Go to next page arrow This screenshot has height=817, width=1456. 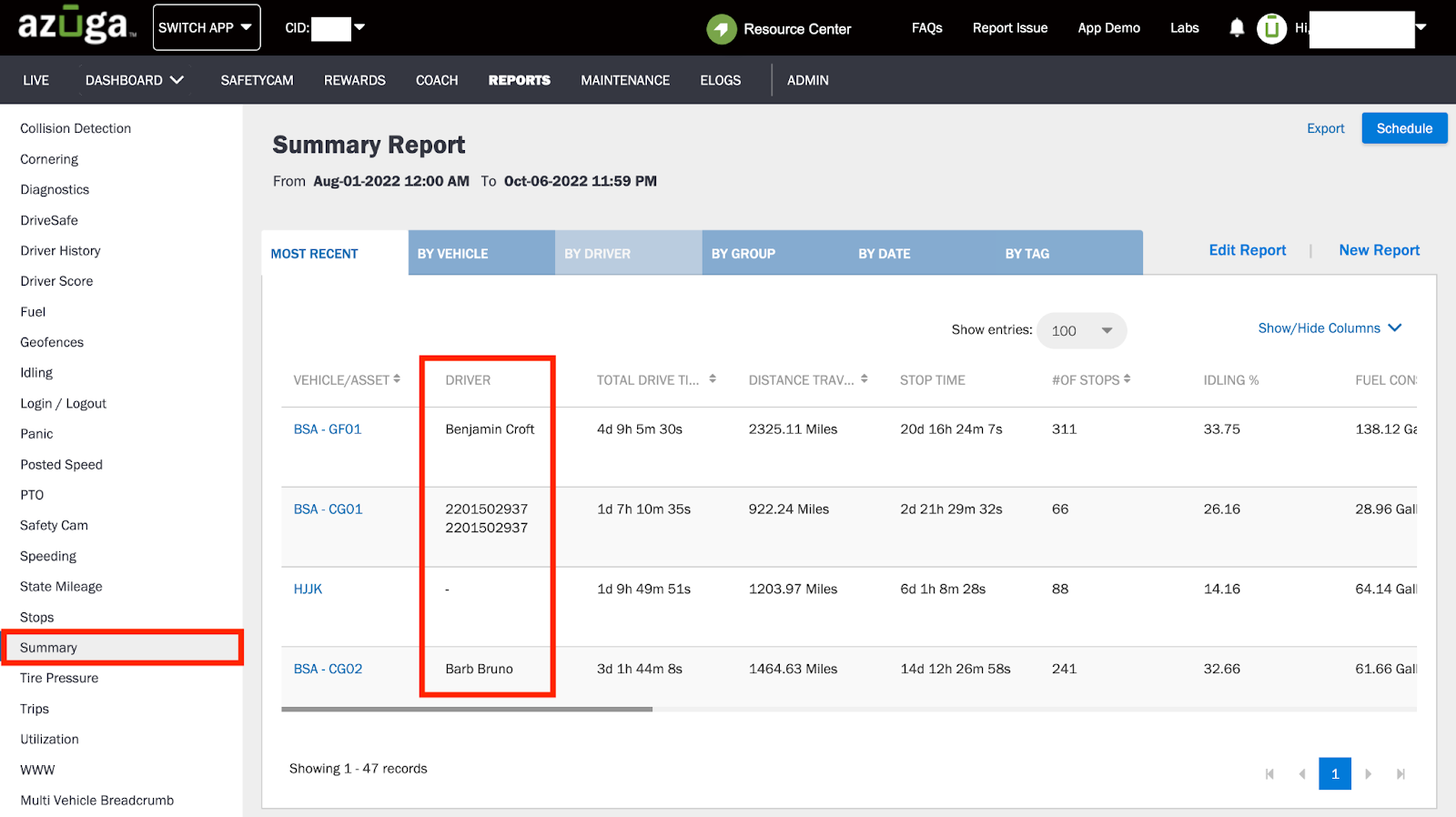(1368, 774)
